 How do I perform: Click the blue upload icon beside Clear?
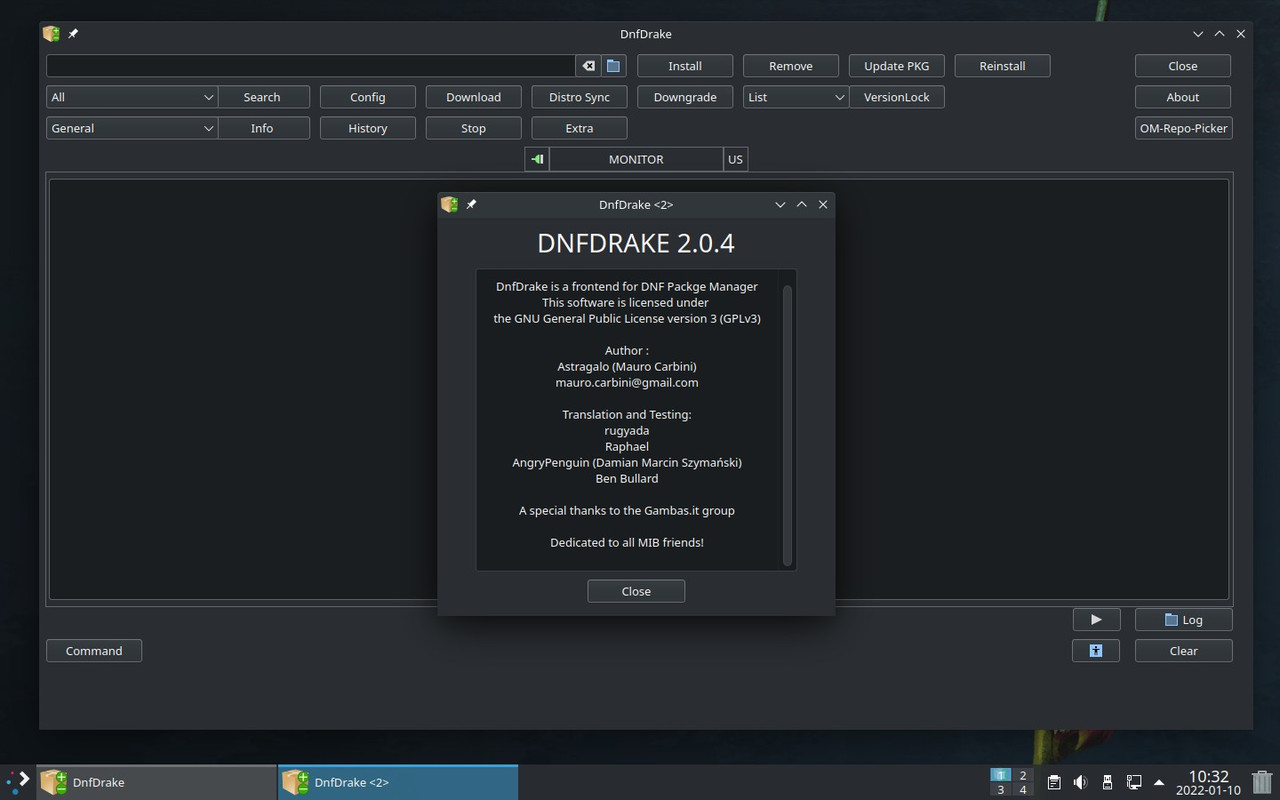point(1096,651)
